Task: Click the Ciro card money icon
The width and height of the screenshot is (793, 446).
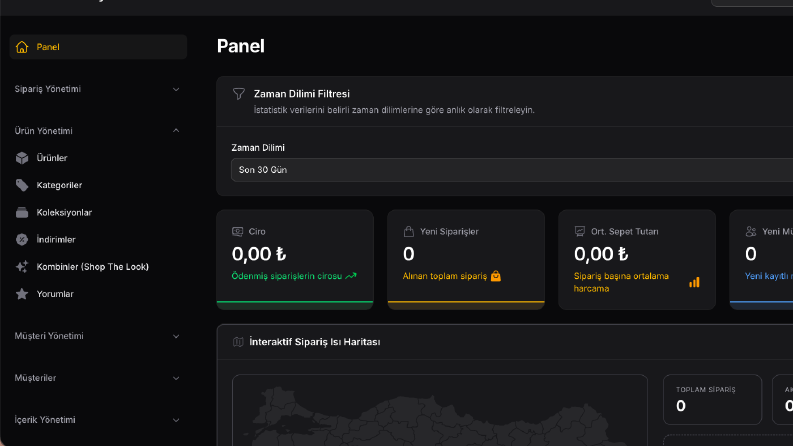Action: [x=237, y=232]
